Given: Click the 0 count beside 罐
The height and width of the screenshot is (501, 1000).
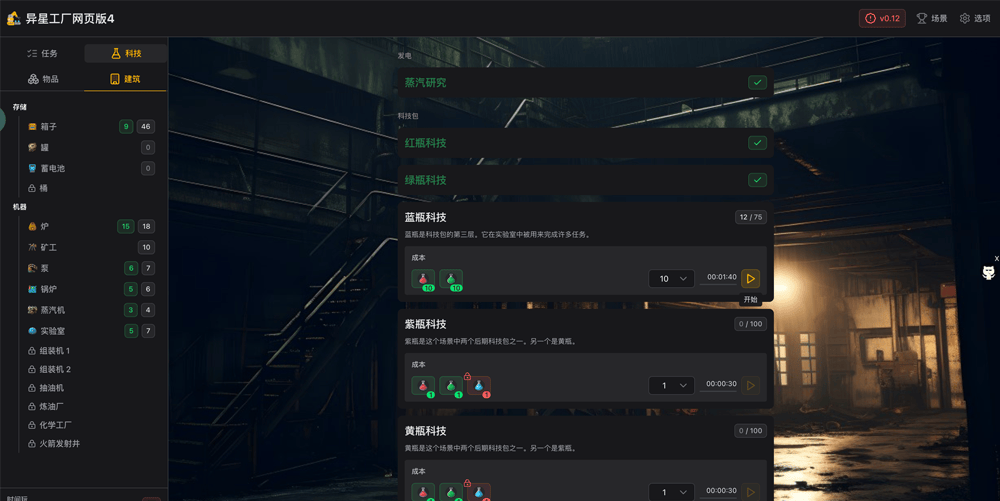Looking at the screenshot, I should tap(148, 147).
